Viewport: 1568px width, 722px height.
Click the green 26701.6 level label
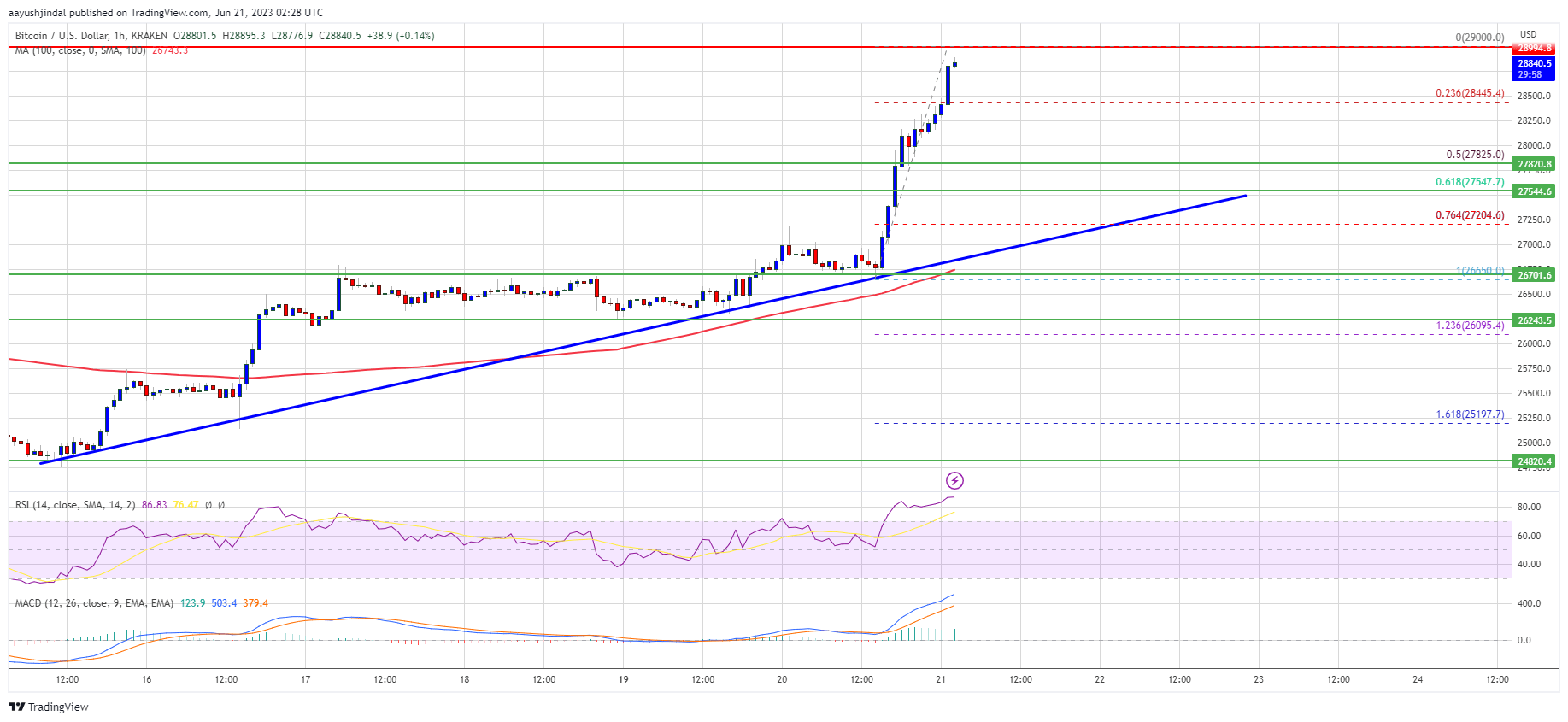(x=1534, y=275)
